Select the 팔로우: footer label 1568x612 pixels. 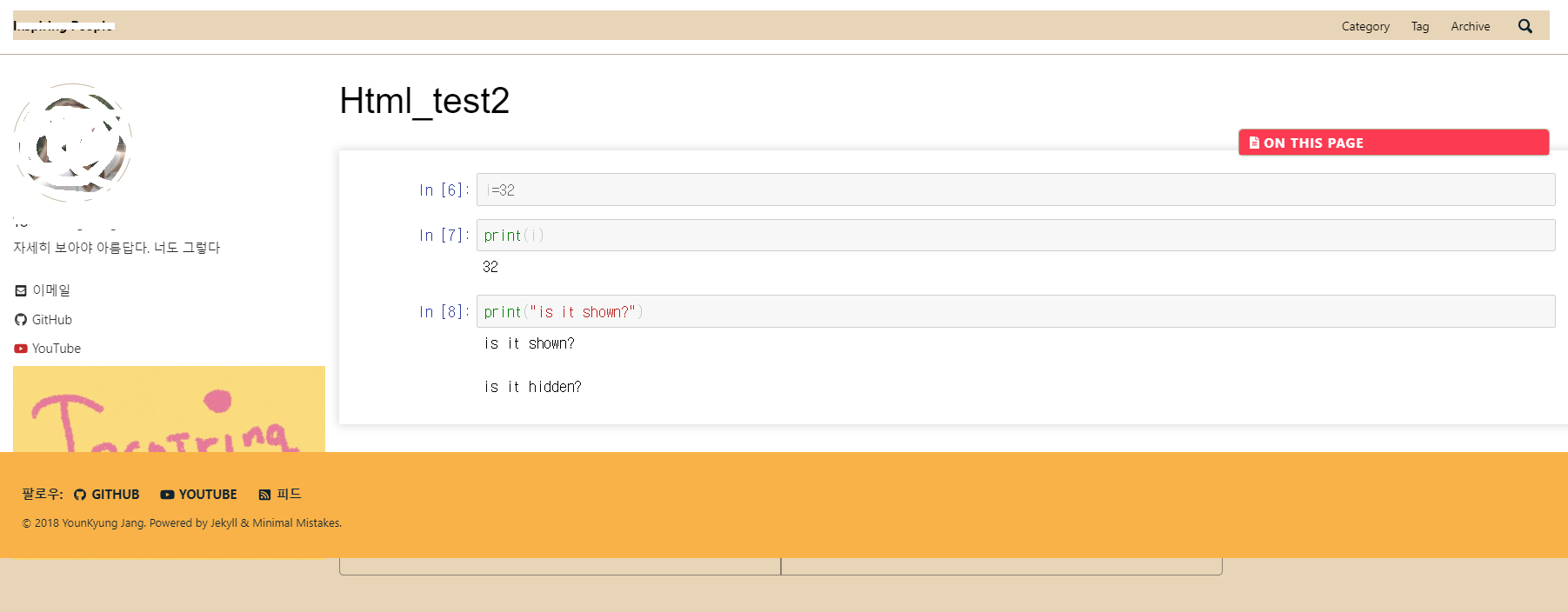(x=43, y=494)
